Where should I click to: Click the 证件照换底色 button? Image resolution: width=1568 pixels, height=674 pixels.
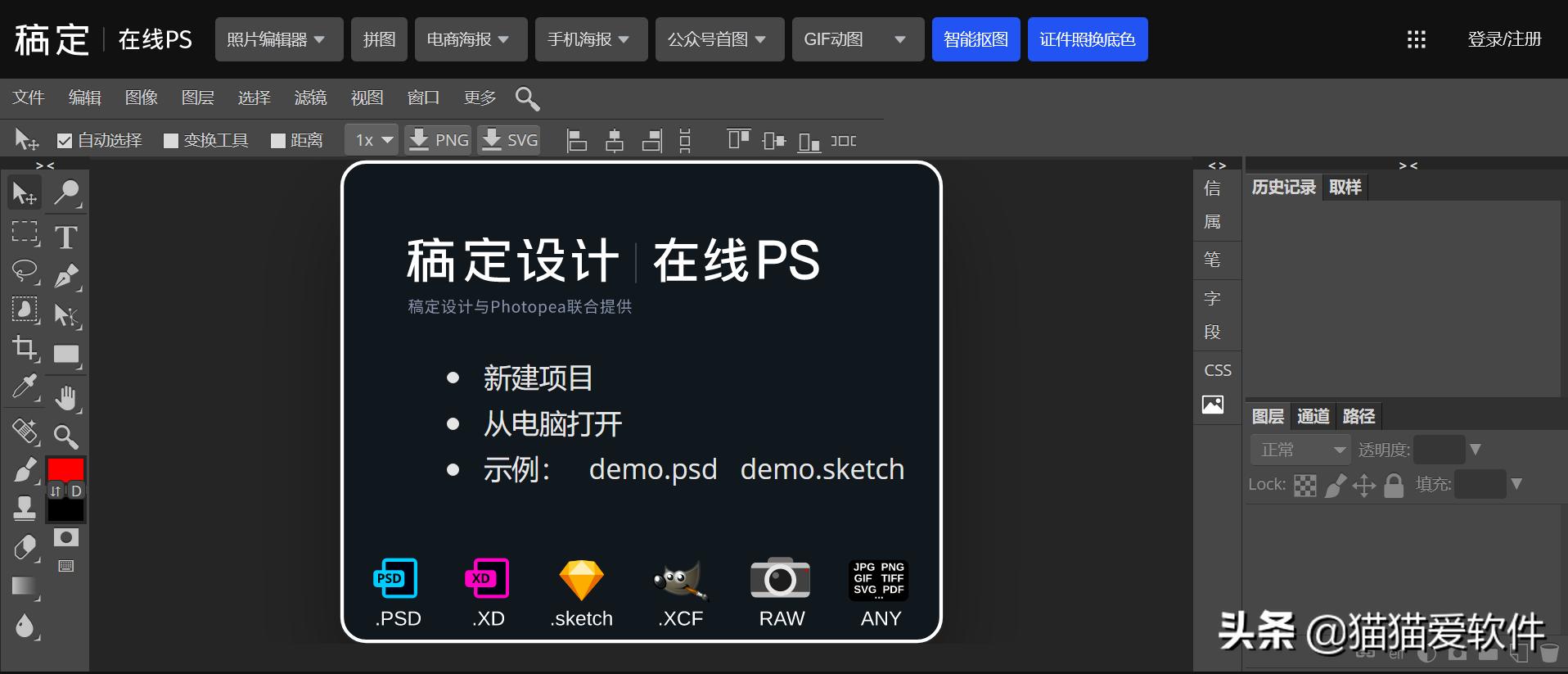pos(1088,39)
